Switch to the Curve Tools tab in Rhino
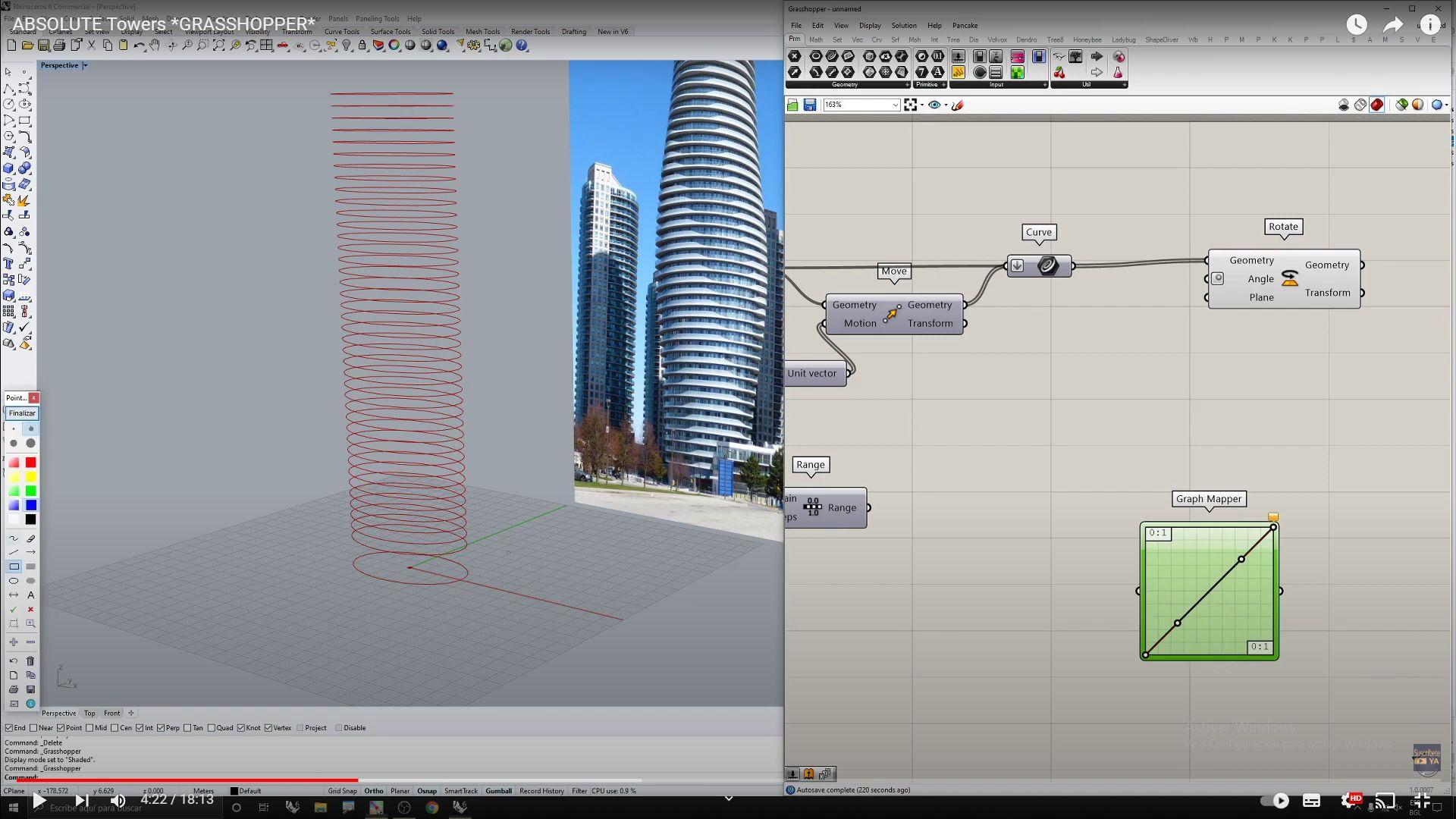1456x819 pixels. [x=342, y=32]
